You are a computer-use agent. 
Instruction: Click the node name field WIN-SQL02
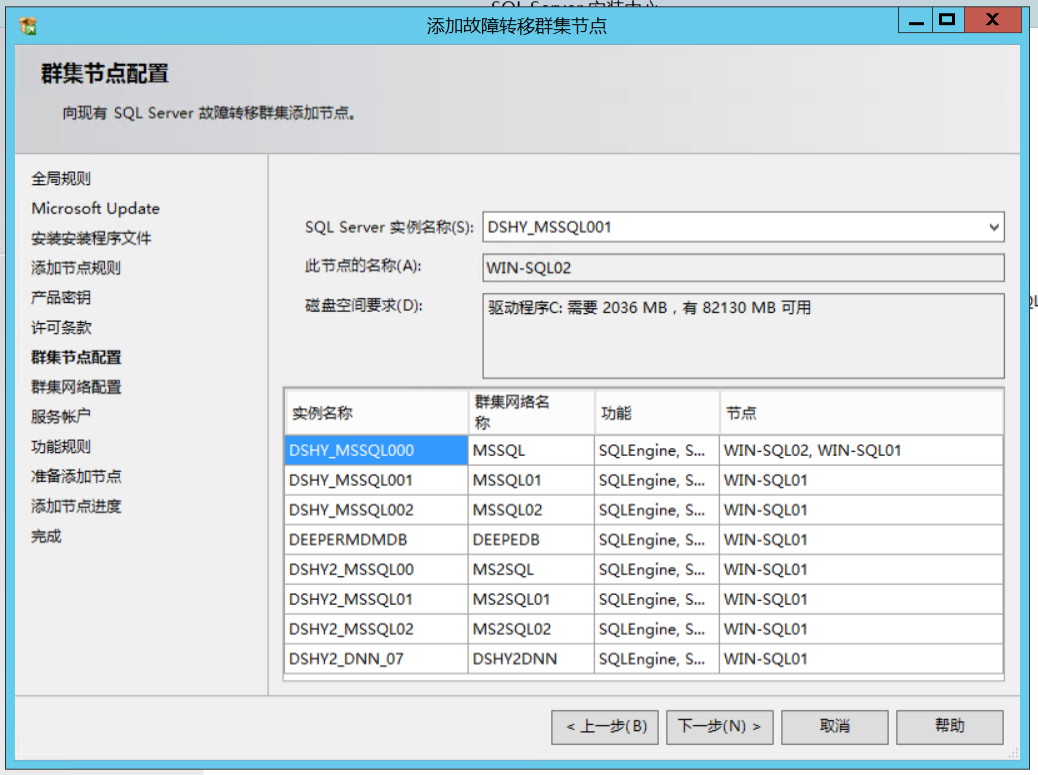(x=743, y=268)
